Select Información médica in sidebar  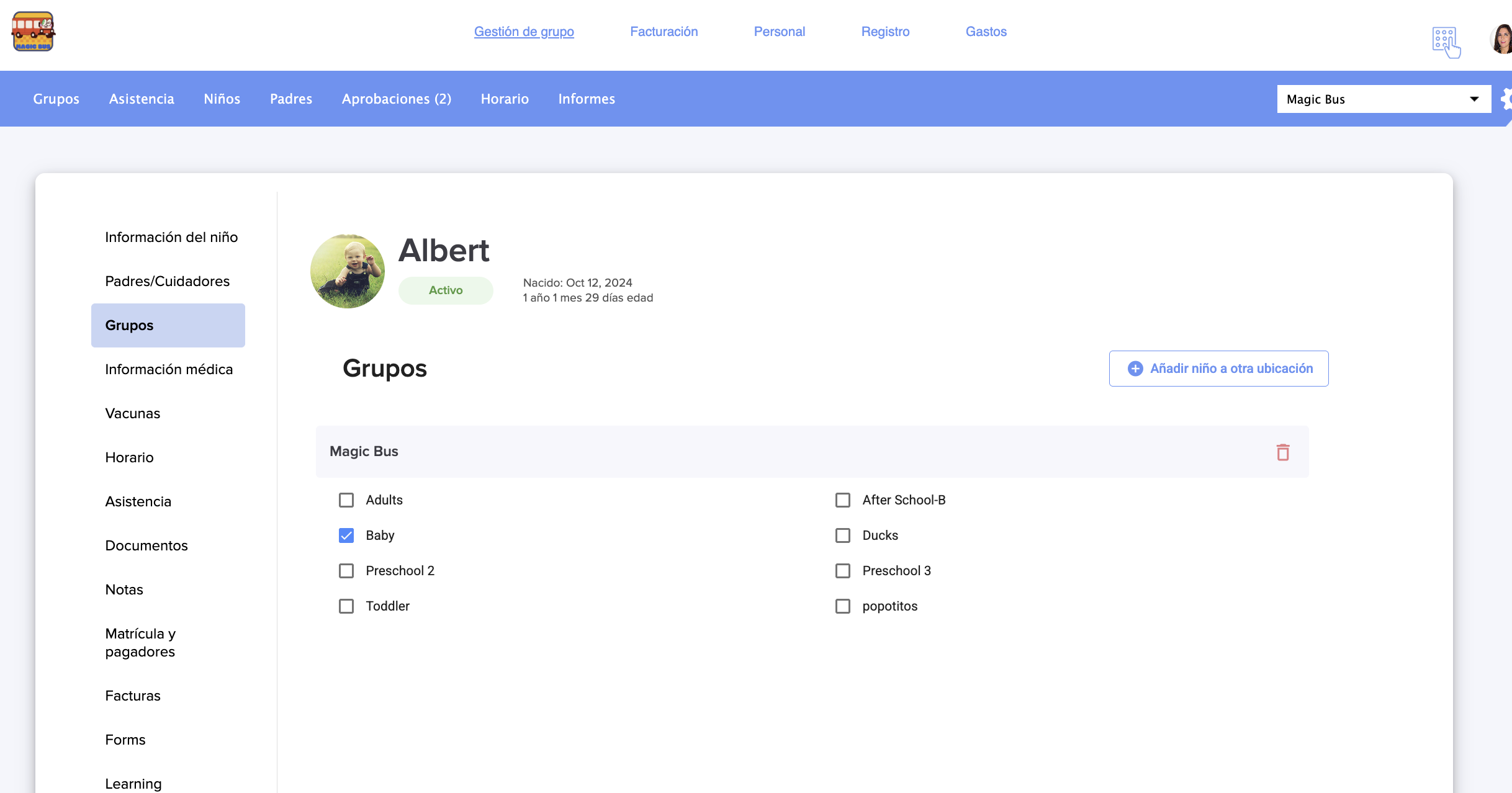(169, 369)
